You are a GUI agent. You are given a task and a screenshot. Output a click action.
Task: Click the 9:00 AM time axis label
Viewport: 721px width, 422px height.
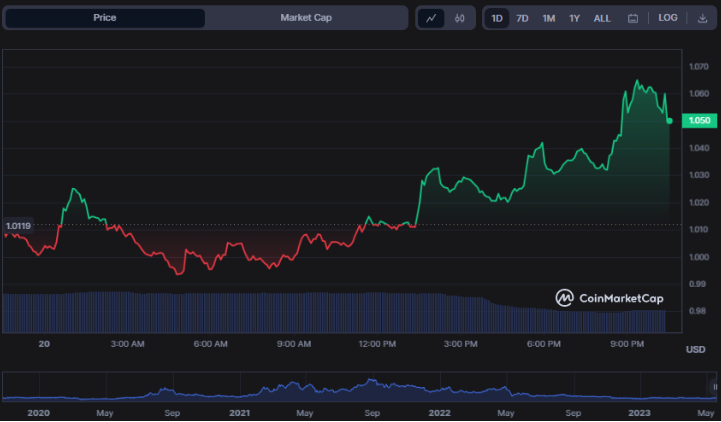[x=294, y=344]
